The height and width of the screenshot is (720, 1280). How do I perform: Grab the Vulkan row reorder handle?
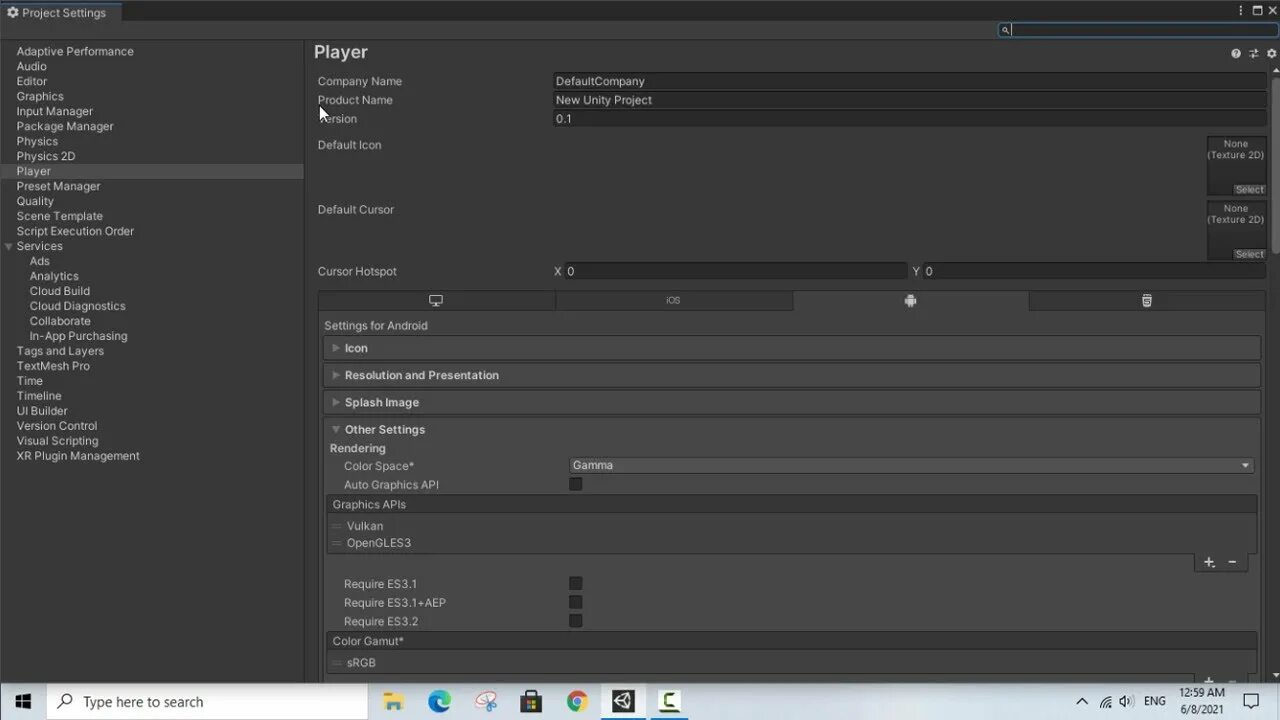tap(337, 526)
